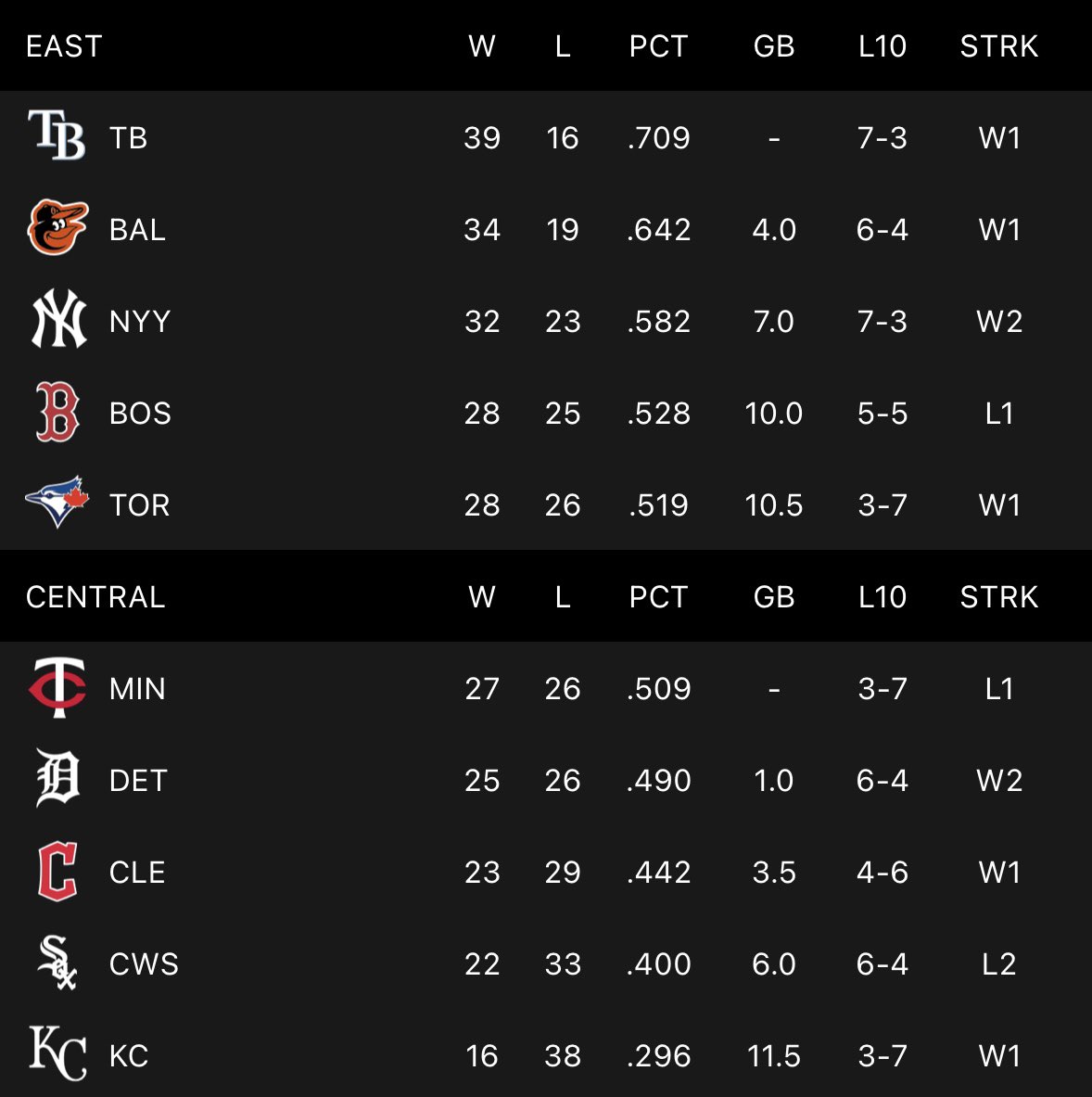The width and height of the screenshot is (1092, 1097).
Task: Sort by PCT column in EAST table
Action: (x=658, y=46)
